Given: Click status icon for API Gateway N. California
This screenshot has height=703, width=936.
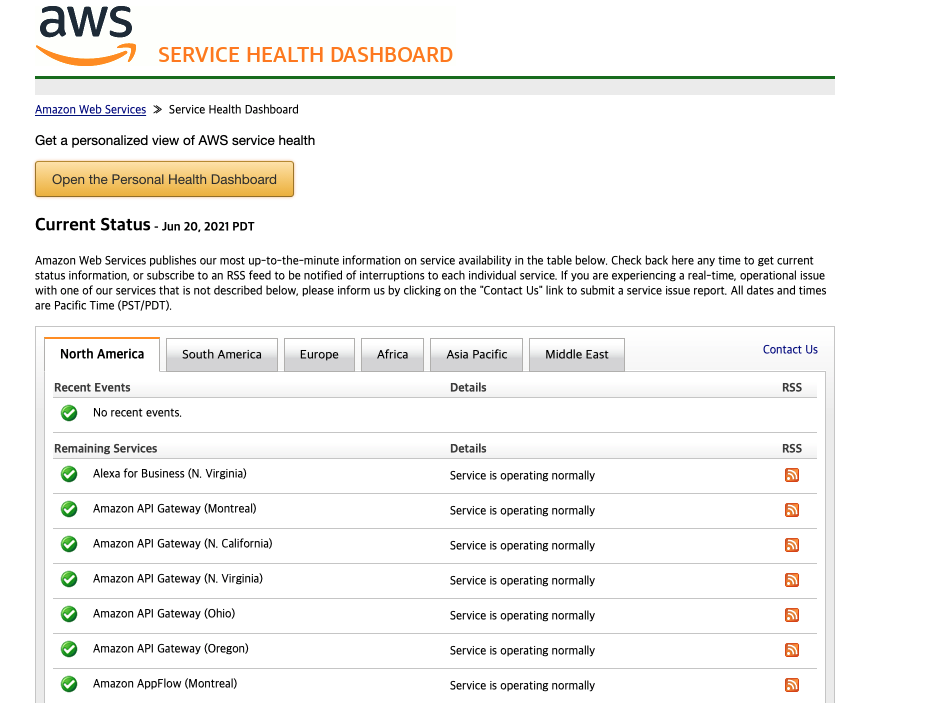Looking at the screenshot, I should [69, 544].
